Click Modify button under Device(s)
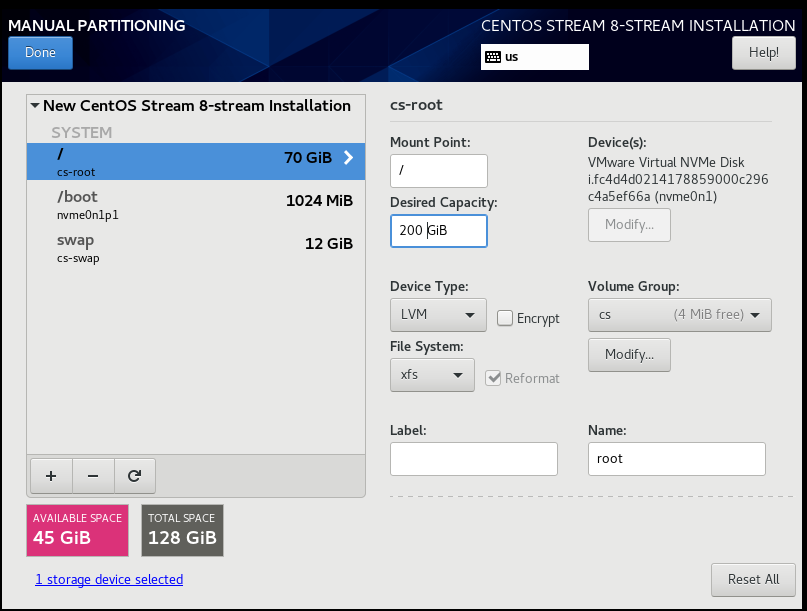The image size is (807, 611). [629, 224]
